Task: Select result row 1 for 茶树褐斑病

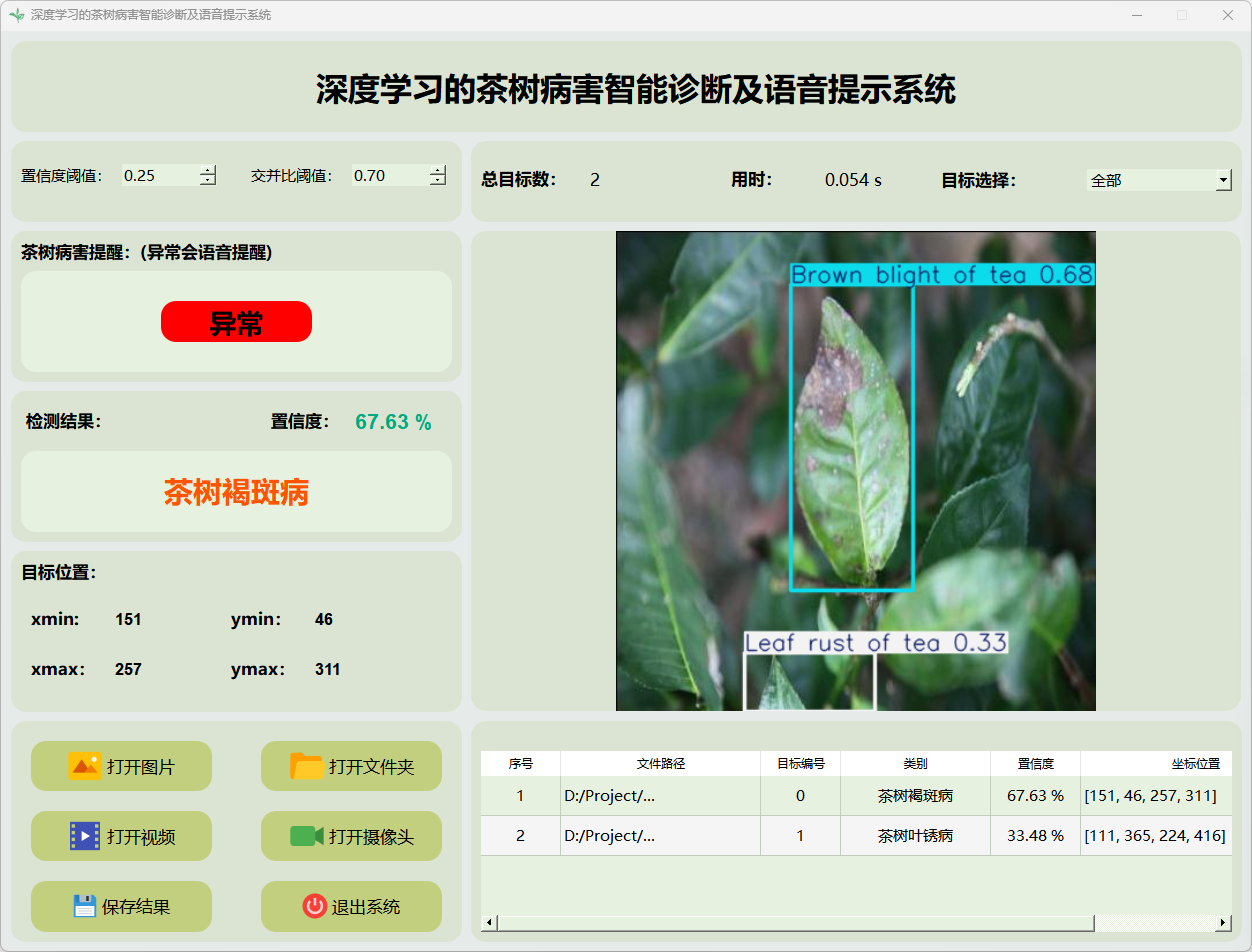Action: 915,796
